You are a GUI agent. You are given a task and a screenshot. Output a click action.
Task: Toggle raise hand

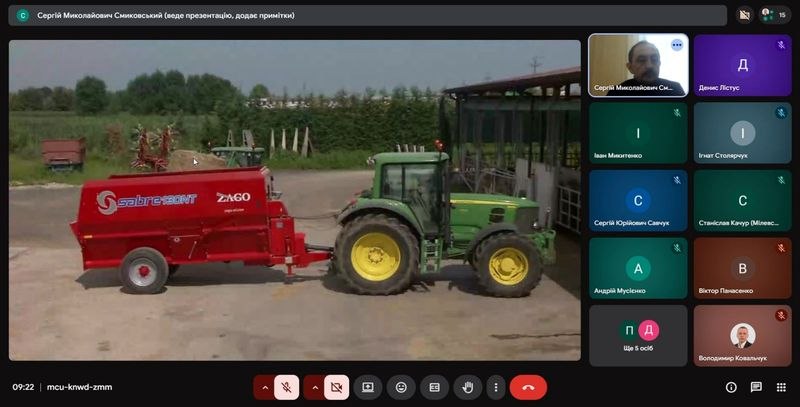[x=467, y=387]
